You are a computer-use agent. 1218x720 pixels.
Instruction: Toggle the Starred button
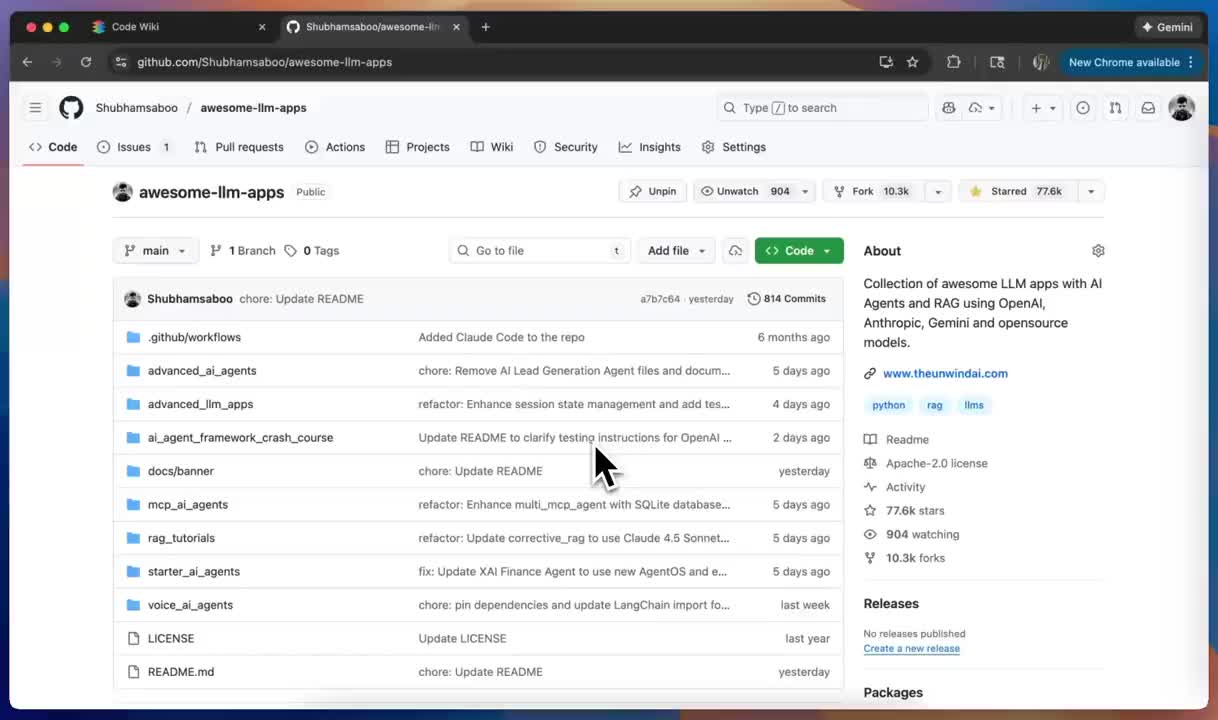point(1016,191)
